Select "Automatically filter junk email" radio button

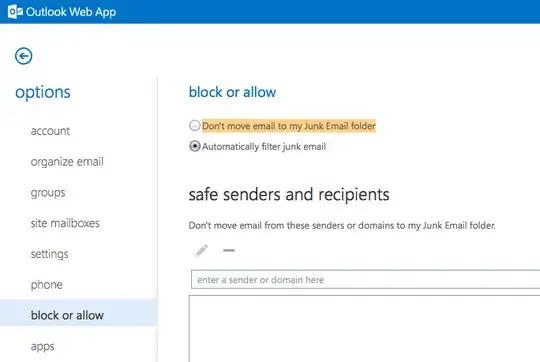pos(195,146)
